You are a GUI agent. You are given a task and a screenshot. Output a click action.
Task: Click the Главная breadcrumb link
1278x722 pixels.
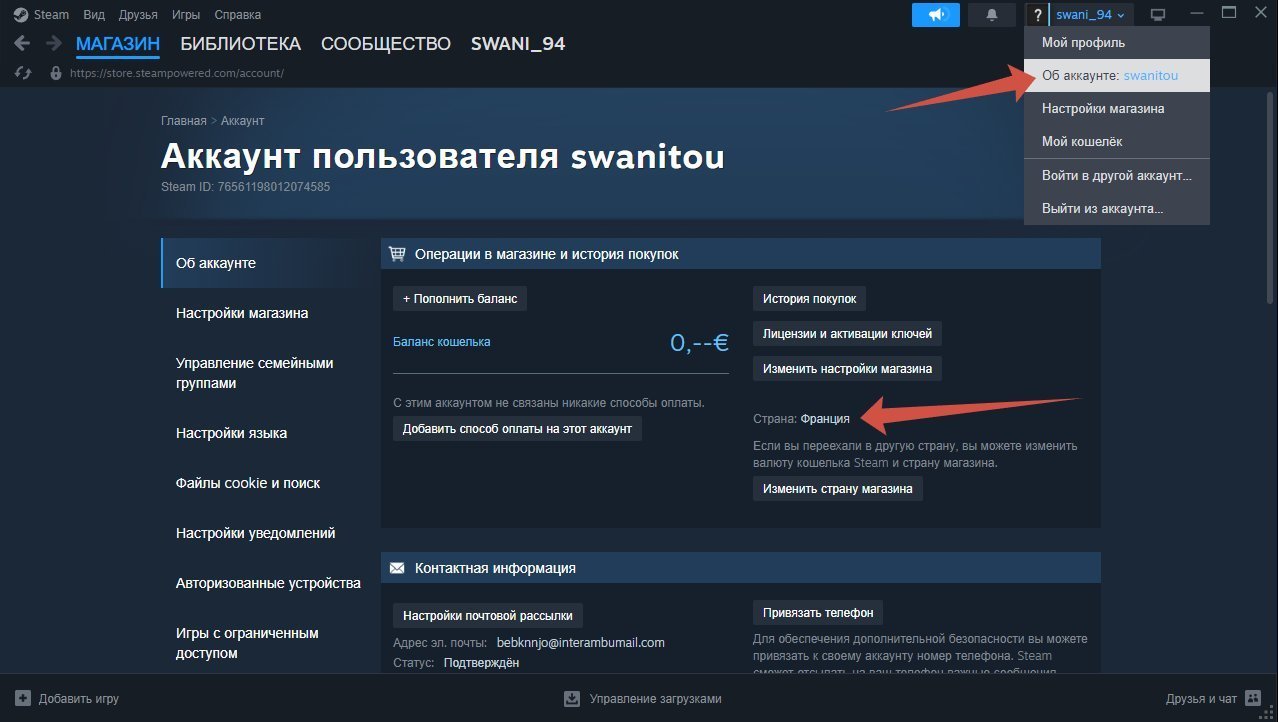pos(183,120)
